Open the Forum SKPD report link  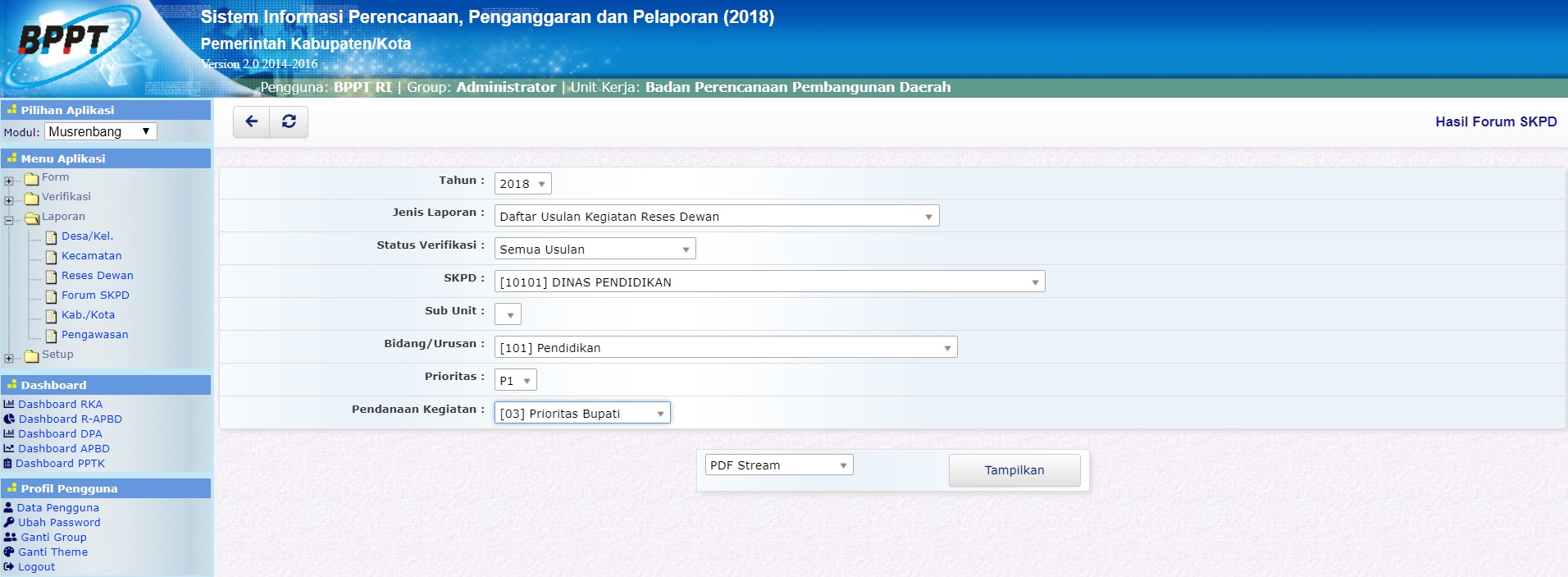coord(95,295)
